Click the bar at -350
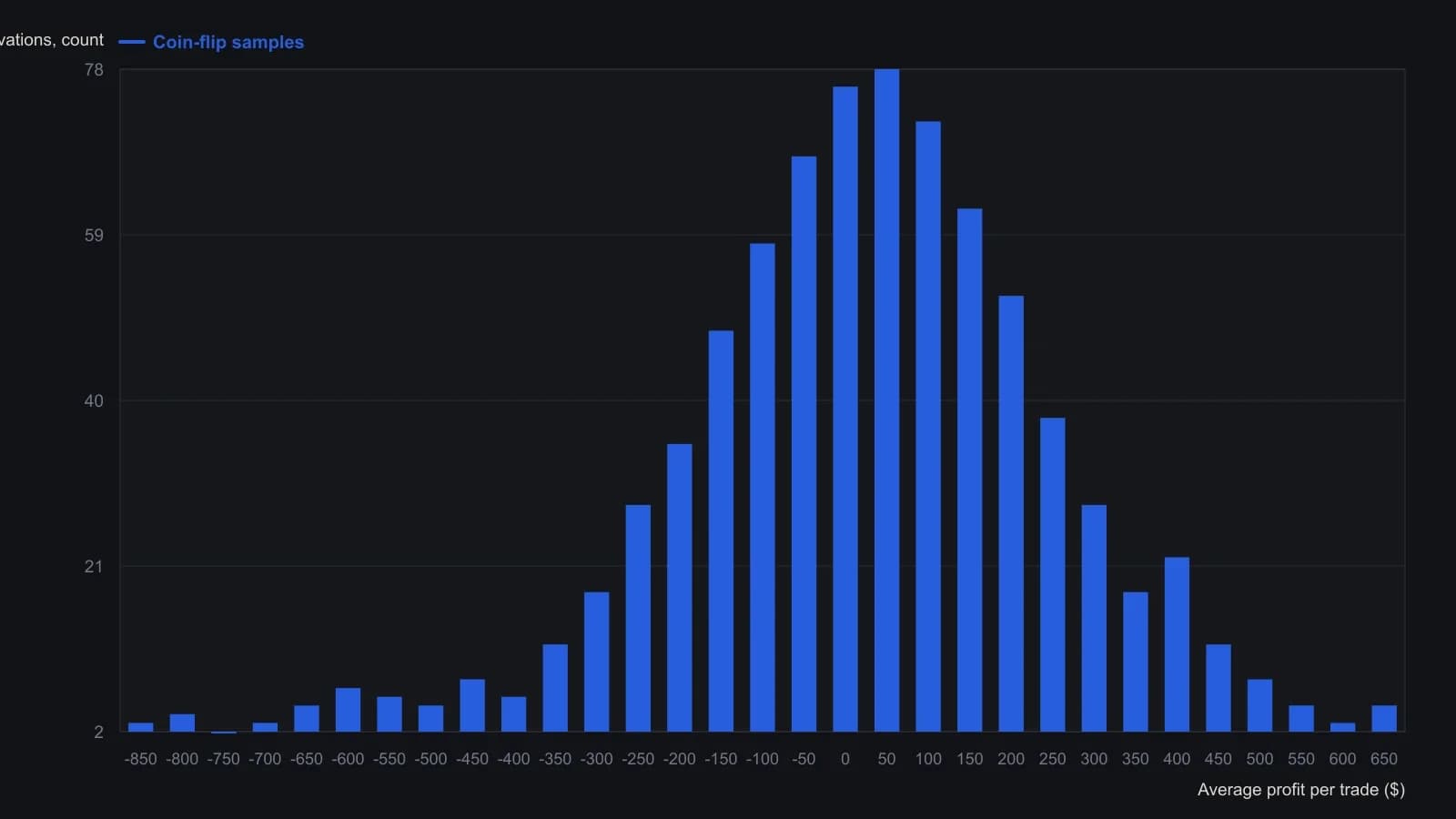The height and width of the screenshot is (819, 1456). (x=555, y=688)
